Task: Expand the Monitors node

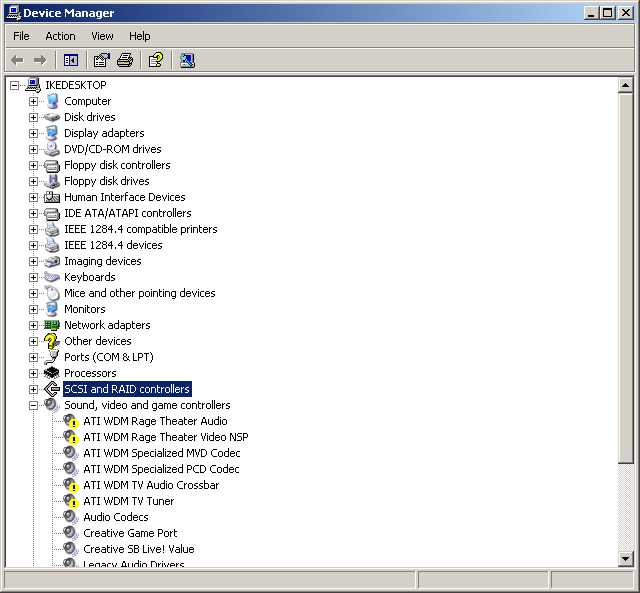Action: 33,309
